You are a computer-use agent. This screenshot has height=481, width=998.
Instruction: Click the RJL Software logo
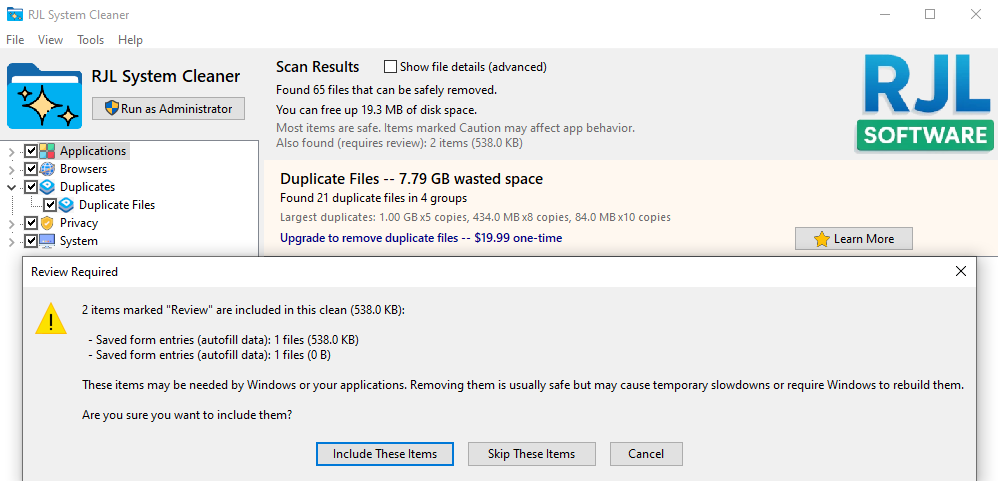926,102
